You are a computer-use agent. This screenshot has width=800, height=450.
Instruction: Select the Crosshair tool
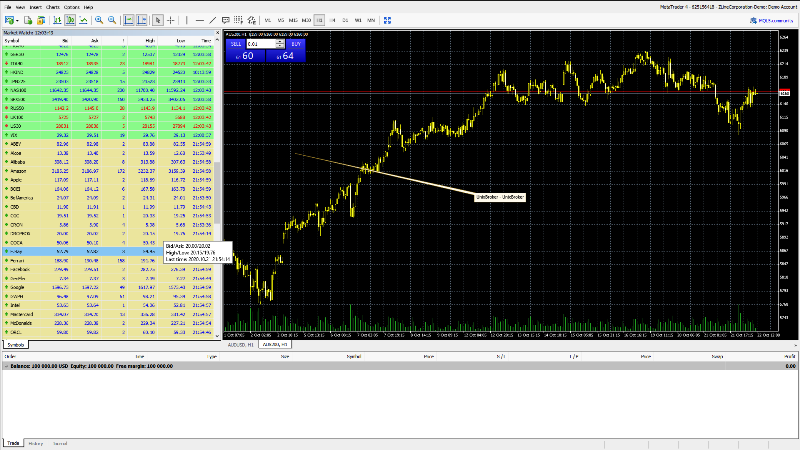171,20
